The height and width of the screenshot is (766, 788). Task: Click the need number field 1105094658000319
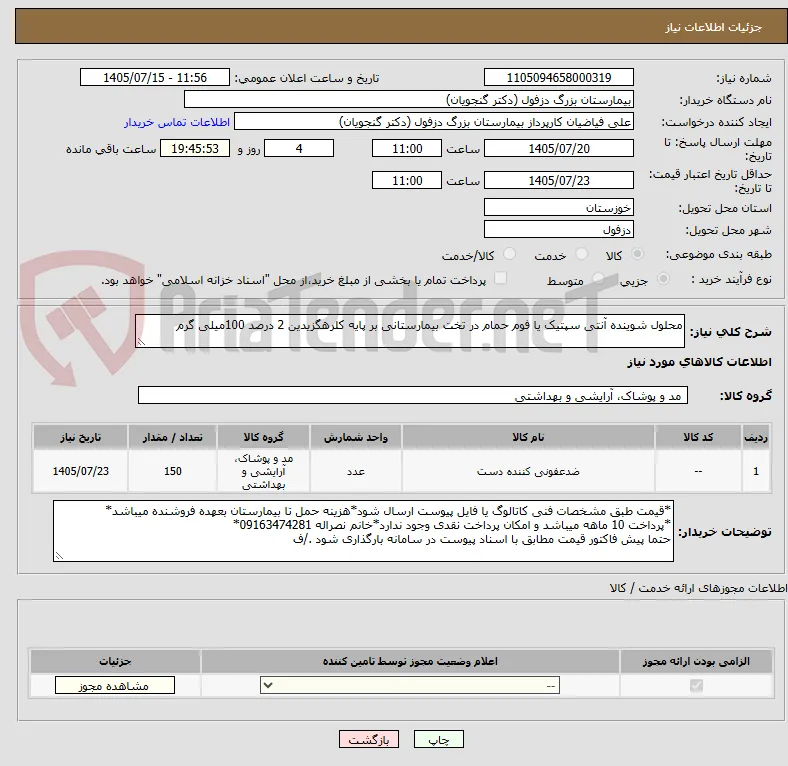(559, 77)
